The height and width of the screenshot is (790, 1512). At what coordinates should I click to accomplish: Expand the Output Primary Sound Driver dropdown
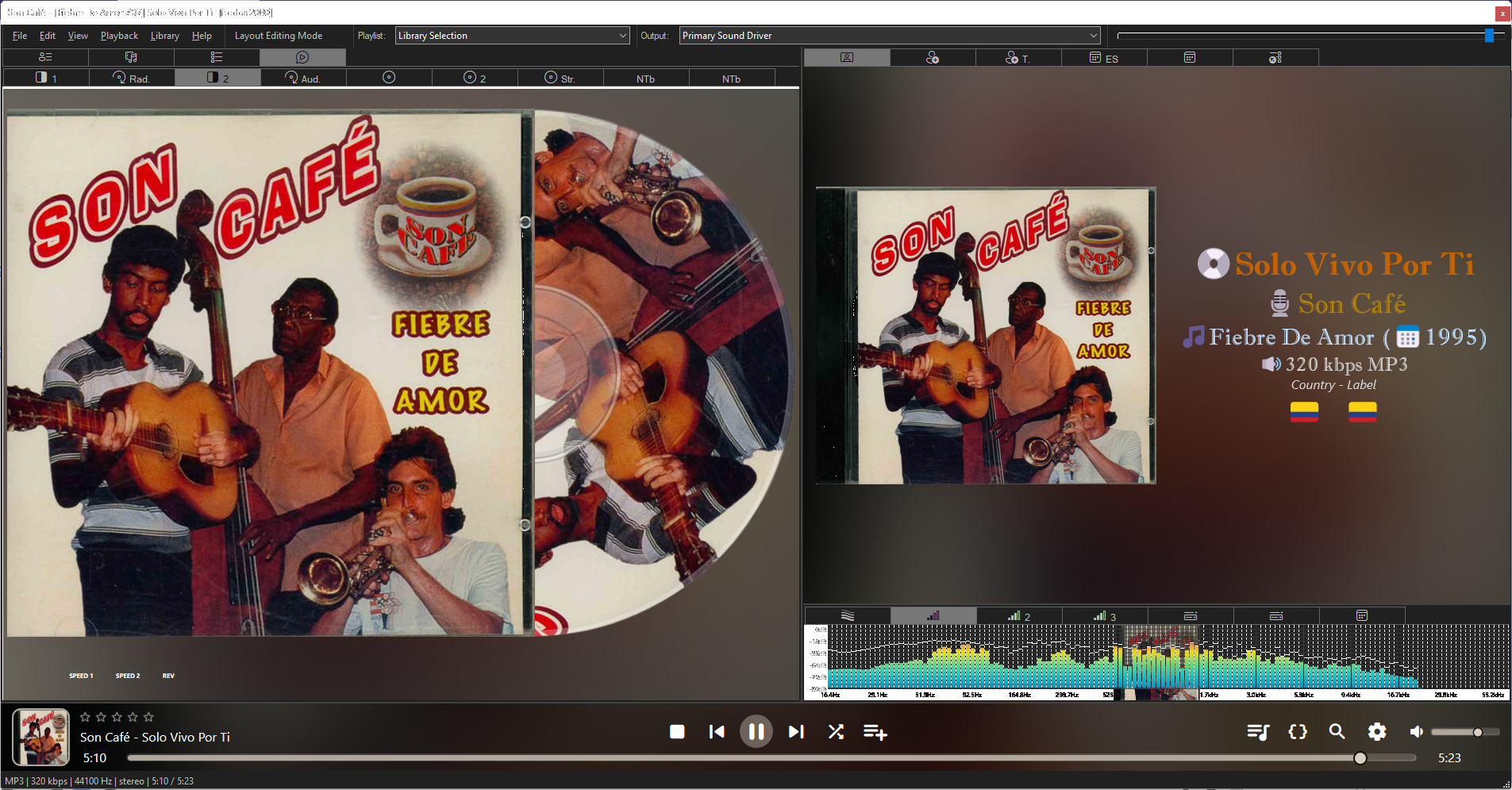click(890, 36)
